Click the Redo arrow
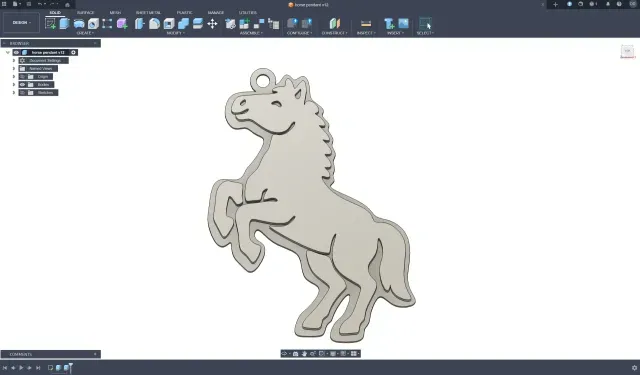The width and height of the screenshot is (640, 375). (x=53, y=4)
